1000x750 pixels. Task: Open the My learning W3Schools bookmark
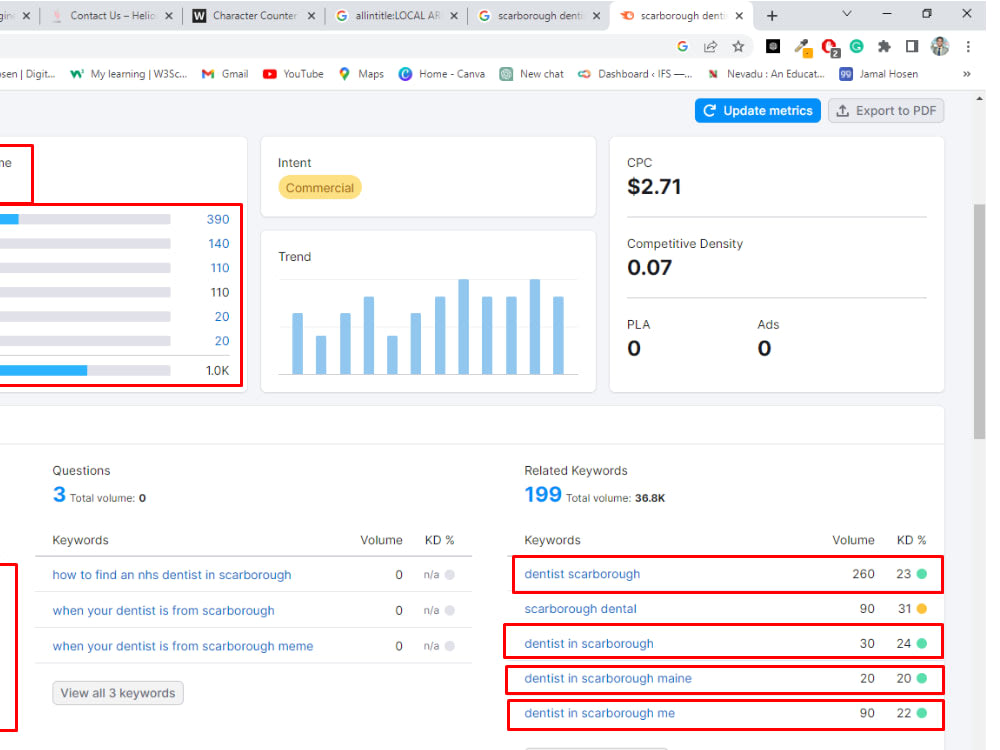(x=129, y=74)
